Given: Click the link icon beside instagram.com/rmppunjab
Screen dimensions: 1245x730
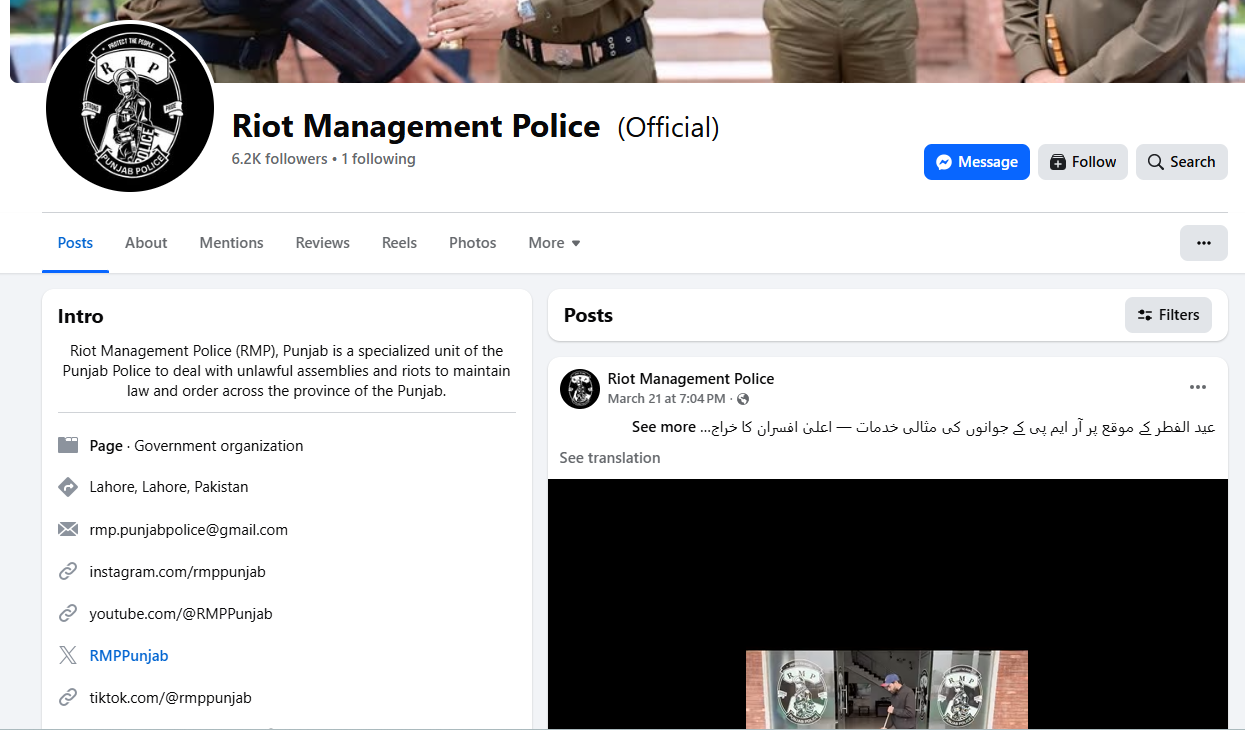Looking at the screenshot, I should coord(68,572).
